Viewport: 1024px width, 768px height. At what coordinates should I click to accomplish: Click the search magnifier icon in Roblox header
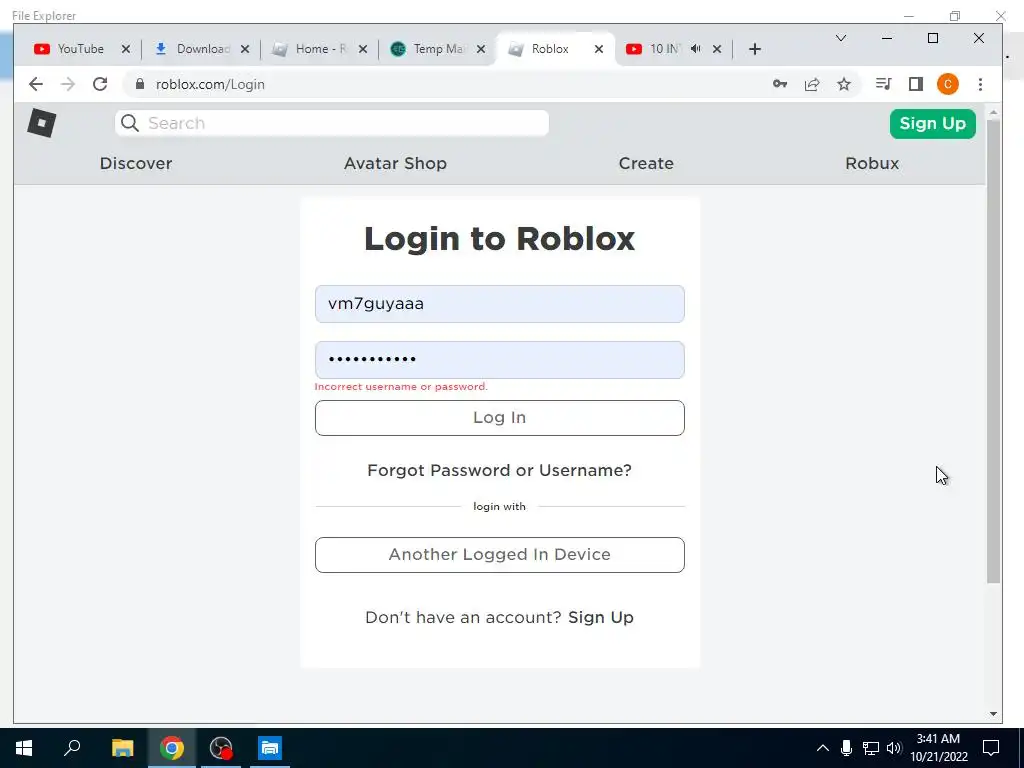click(x=130, y=123)
